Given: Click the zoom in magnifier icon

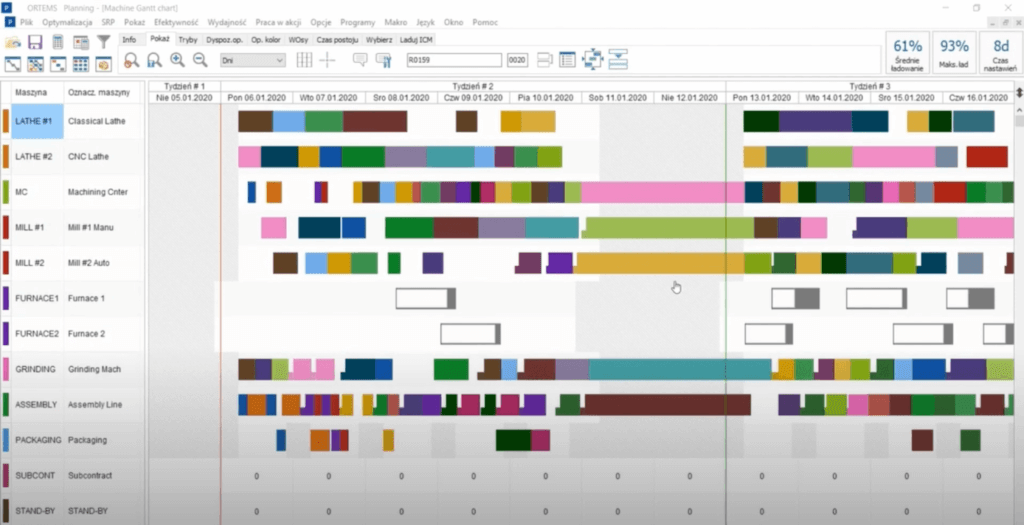Looking at the screenshot, I should pyautogui.click(x=177, y=60).
